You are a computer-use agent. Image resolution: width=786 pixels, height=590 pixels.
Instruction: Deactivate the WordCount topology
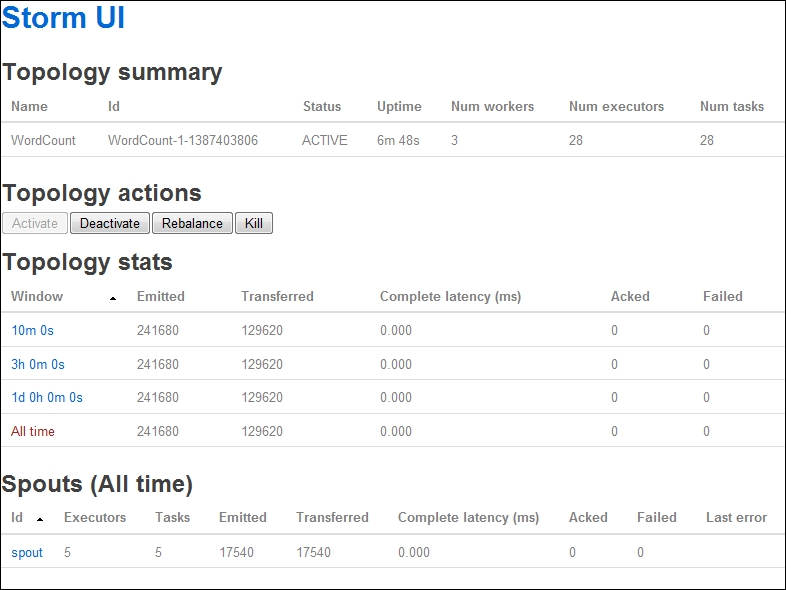click(x=110, y=223)
